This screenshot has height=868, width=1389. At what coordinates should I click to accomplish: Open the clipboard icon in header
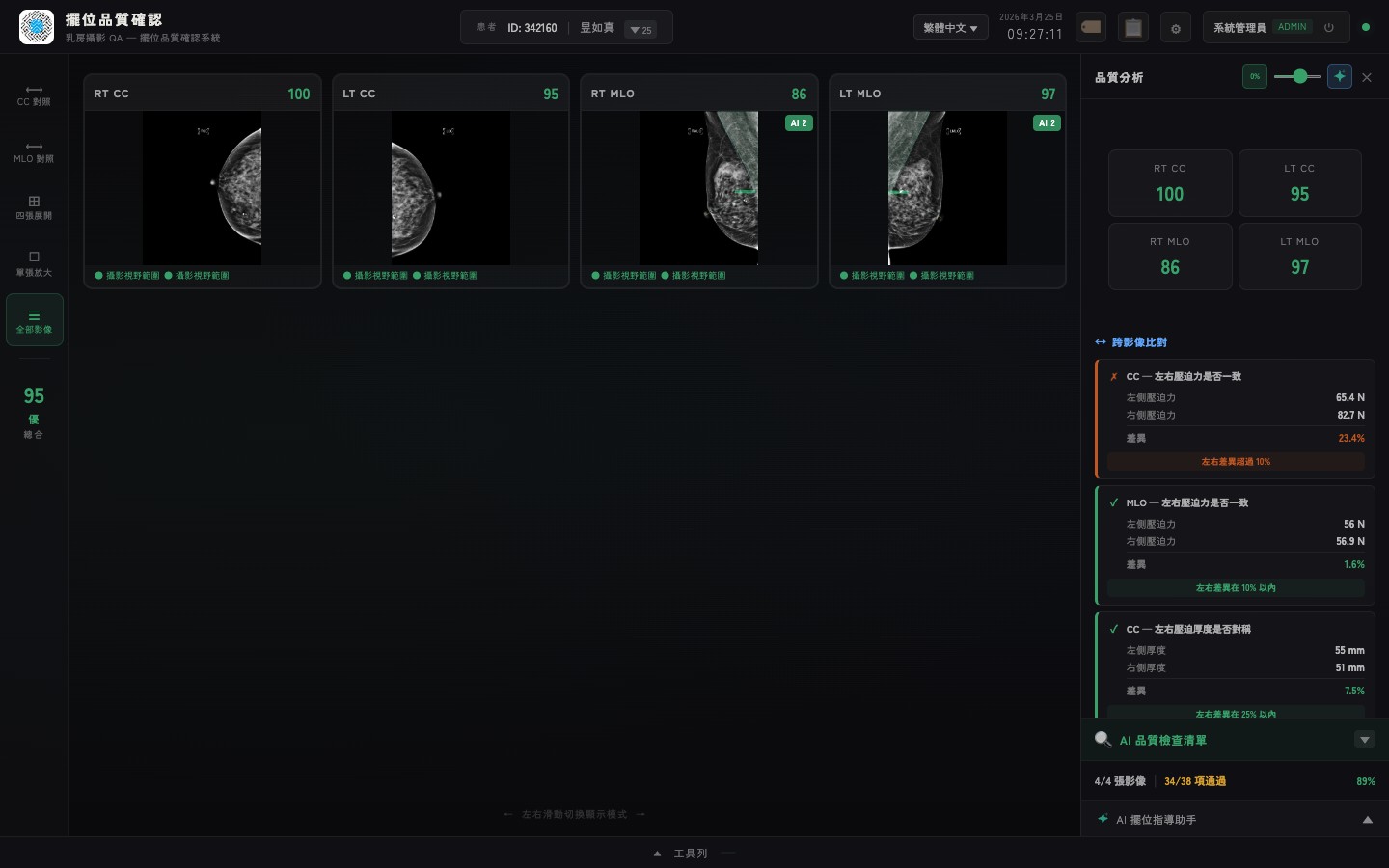pos(1133,27)
